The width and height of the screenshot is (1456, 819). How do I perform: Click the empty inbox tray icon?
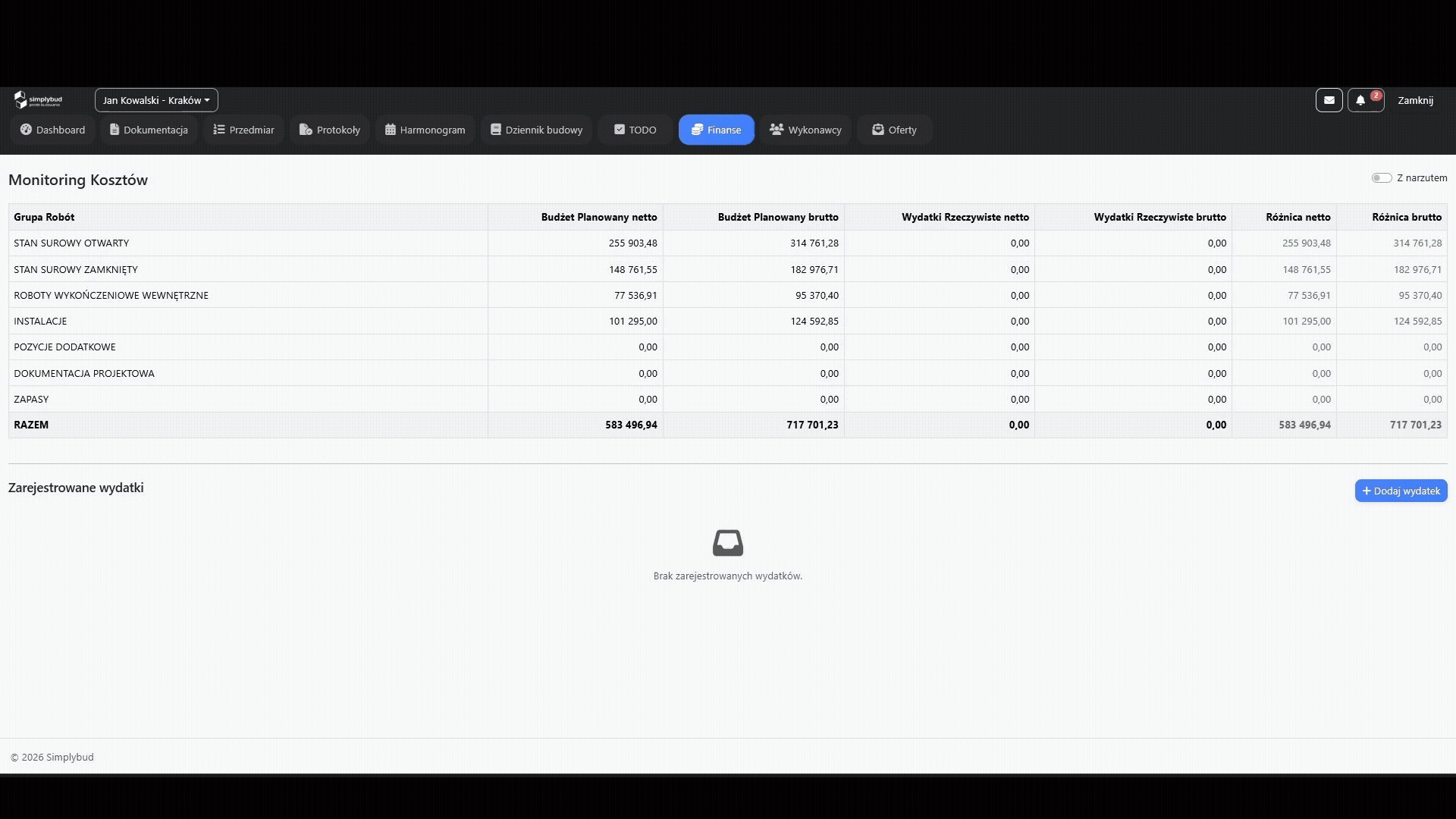click(728, 543)
